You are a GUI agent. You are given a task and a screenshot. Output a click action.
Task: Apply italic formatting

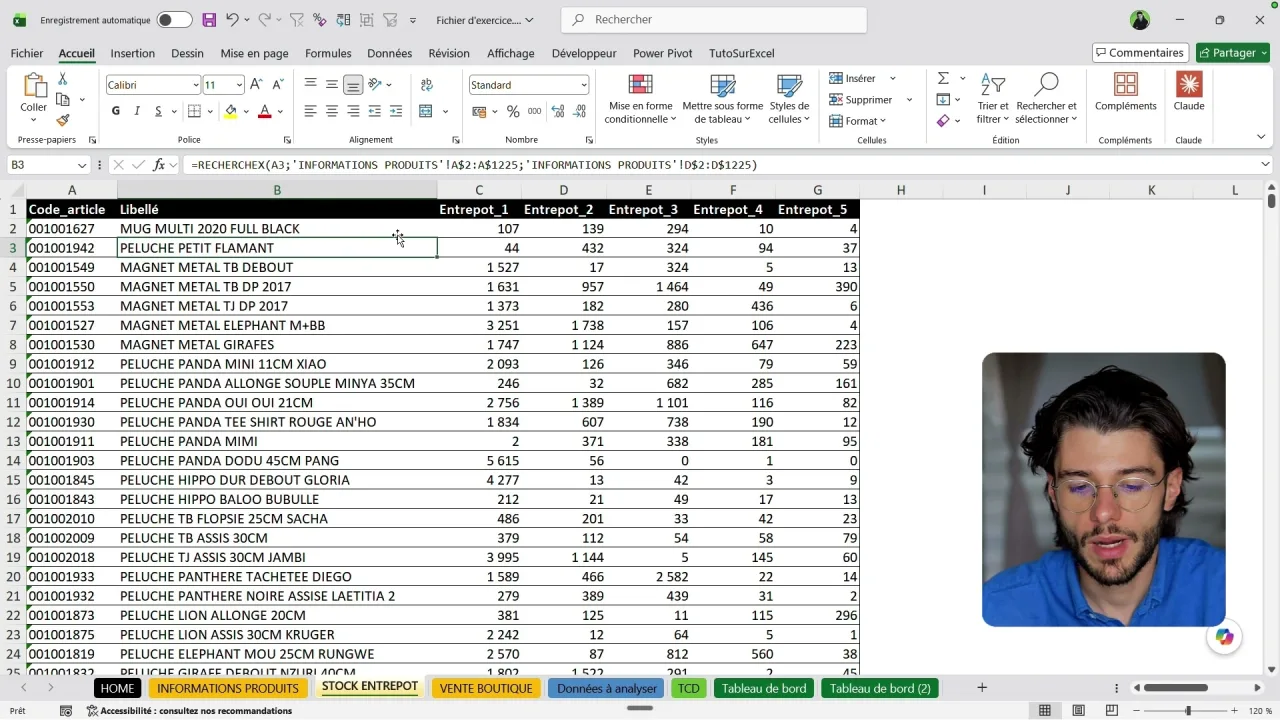click(x=137, y=111)
